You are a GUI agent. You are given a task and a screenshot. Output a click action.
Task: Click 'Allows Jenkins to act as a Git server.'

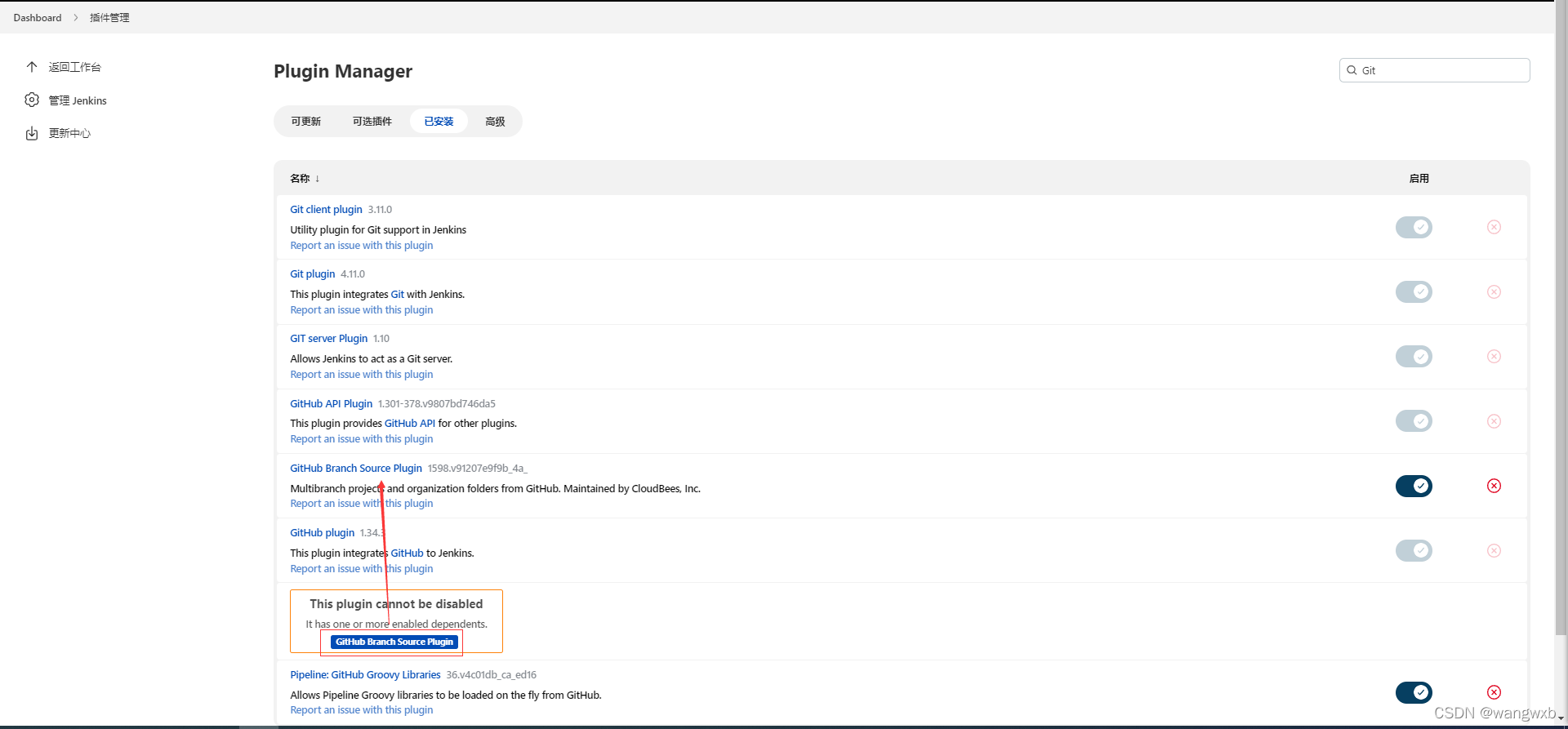pos(372,359)
